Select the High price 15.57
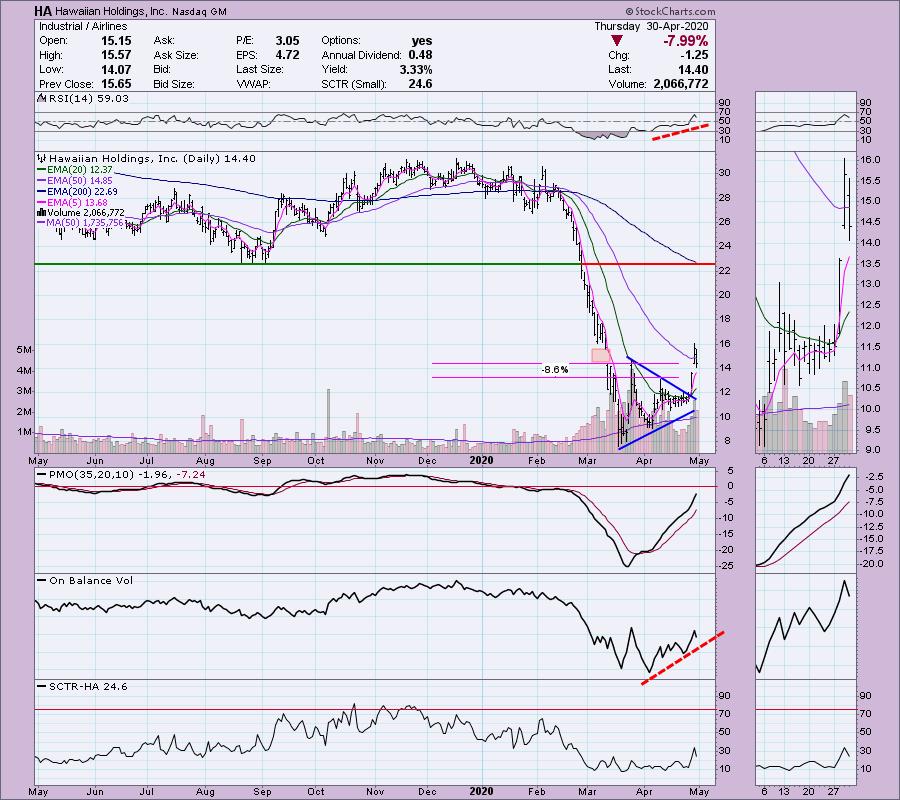 [116, 55]
